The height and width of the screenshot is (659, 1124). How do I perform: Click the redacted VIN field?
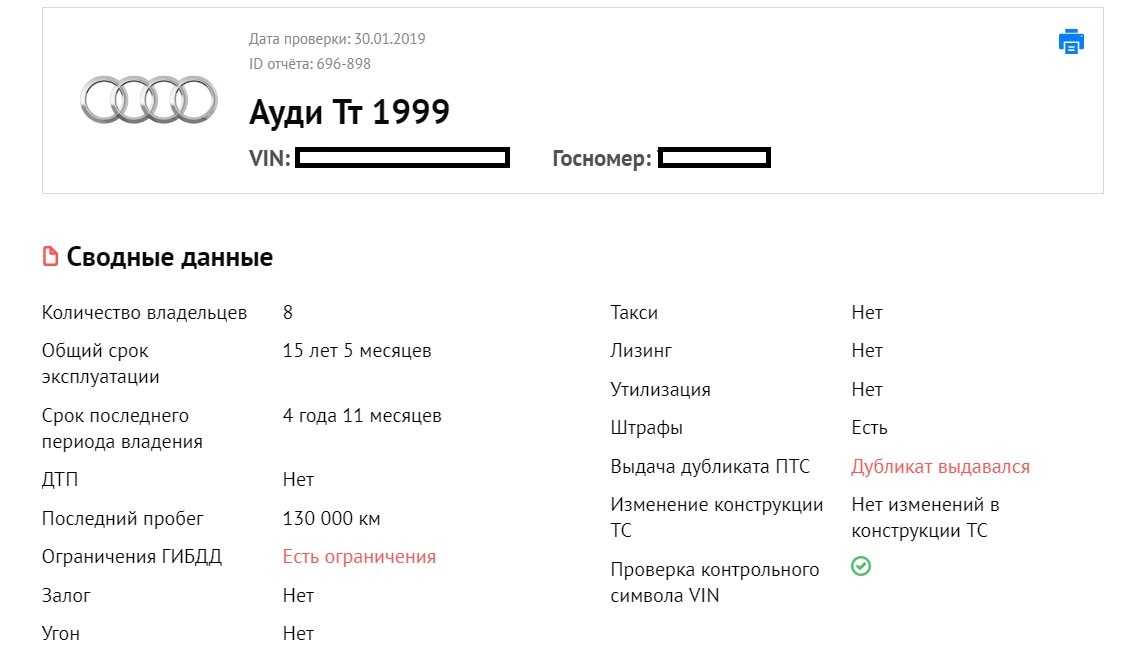(x=403, y=158)
